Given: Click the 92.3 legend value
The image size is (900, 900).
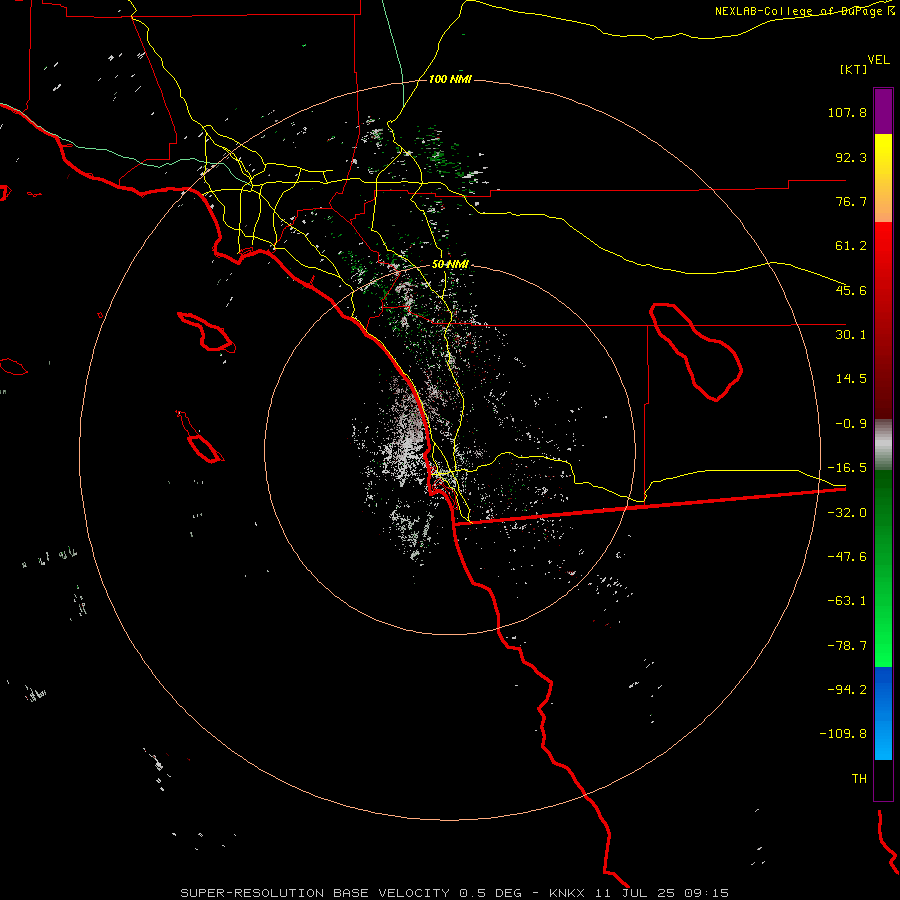Looking at the screenshot, I should pos(851,157).
